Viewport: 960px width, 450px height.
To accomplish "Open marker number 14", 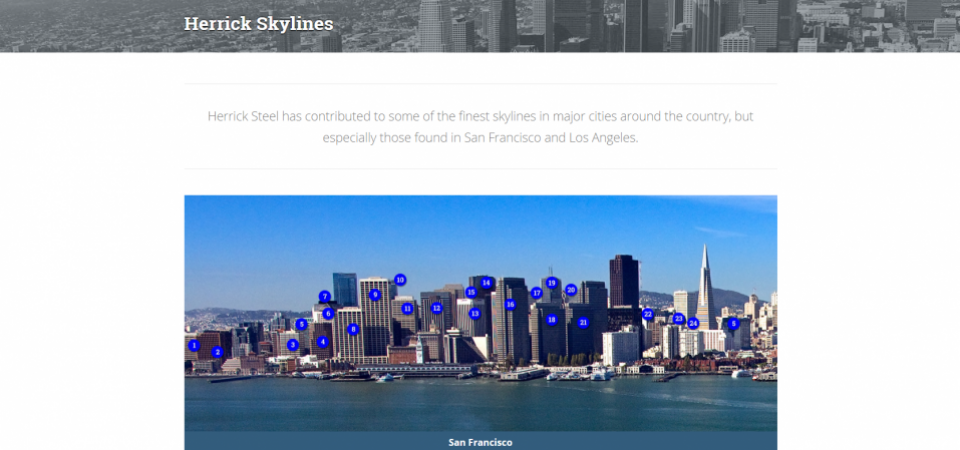I will point(486,283).
